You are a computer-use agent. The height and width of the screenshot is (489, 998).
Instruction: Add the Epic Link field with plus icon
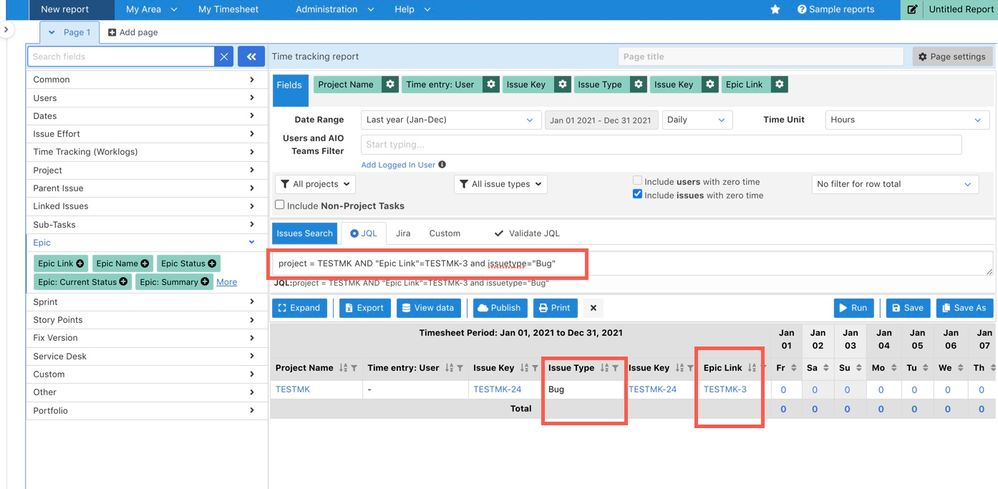click(80, 264)
